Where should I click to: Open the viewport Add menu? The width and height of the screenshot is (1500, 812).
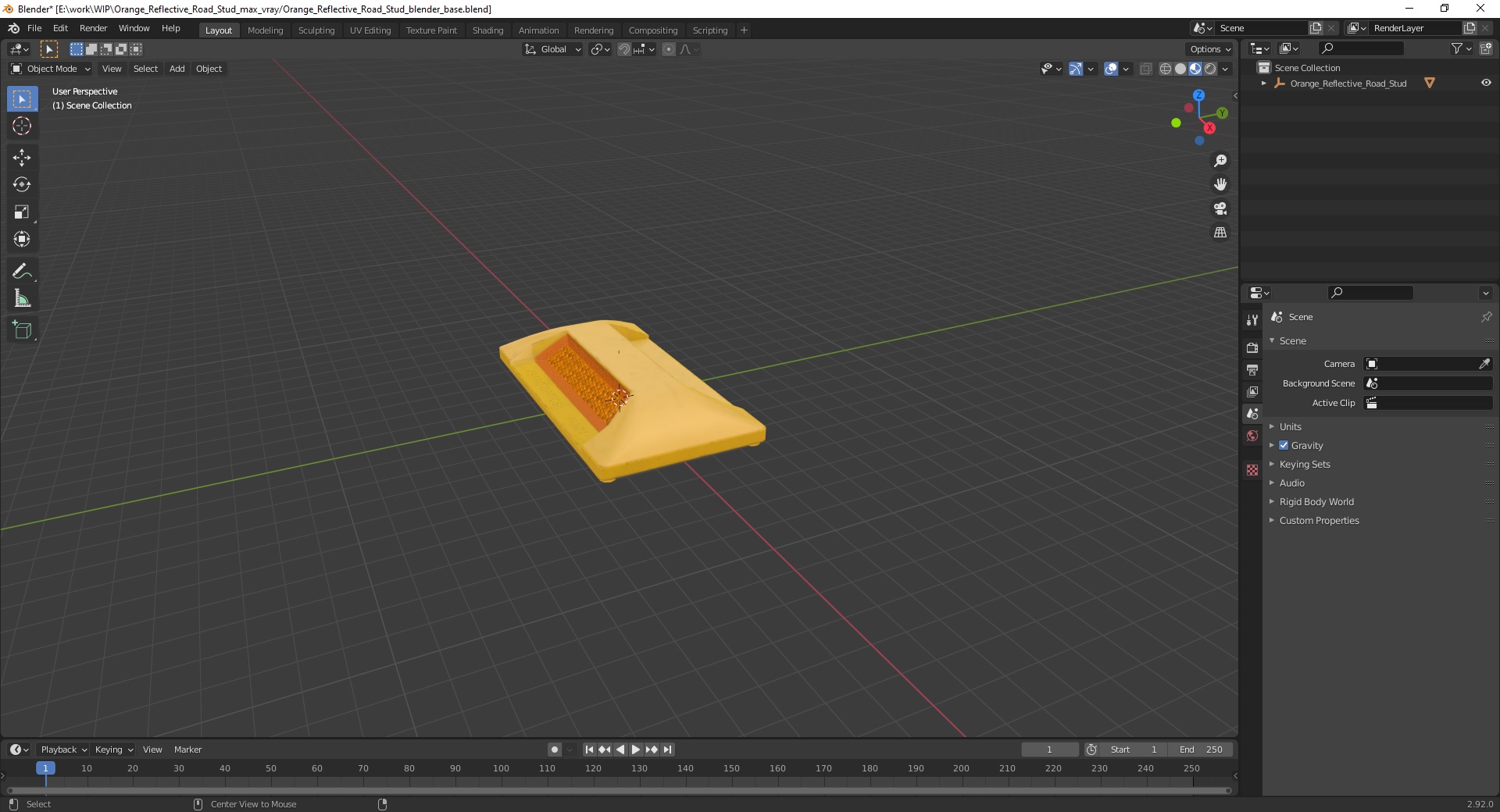pyautogui.click(x=177, y=69)
